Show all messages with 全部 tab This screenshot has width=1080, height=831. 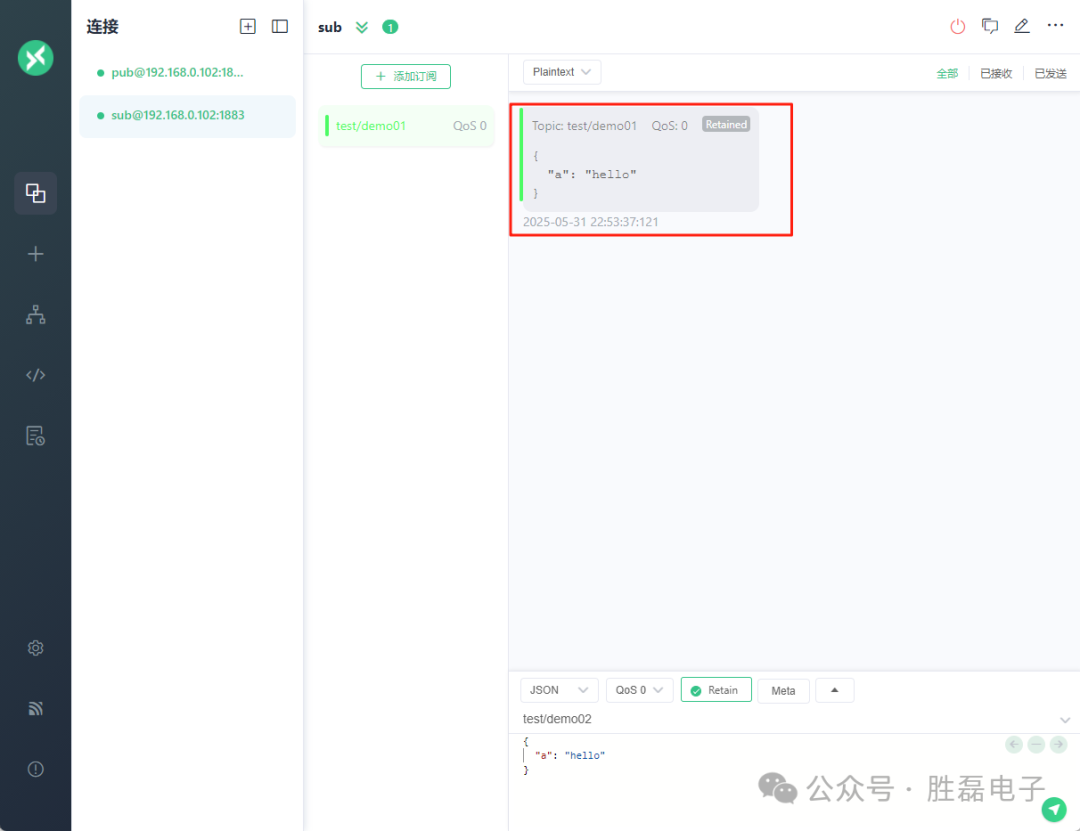click(946, 73)
